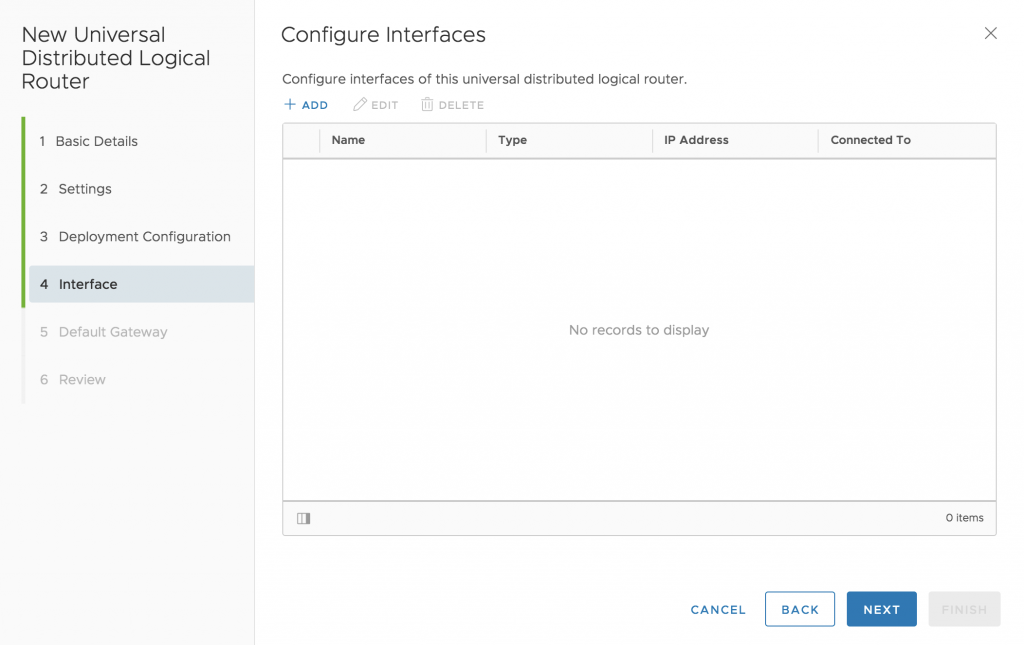This screenshot has height=645, width=1024.
Task: Open the column chooser icon in table footer
Action: 304,518
